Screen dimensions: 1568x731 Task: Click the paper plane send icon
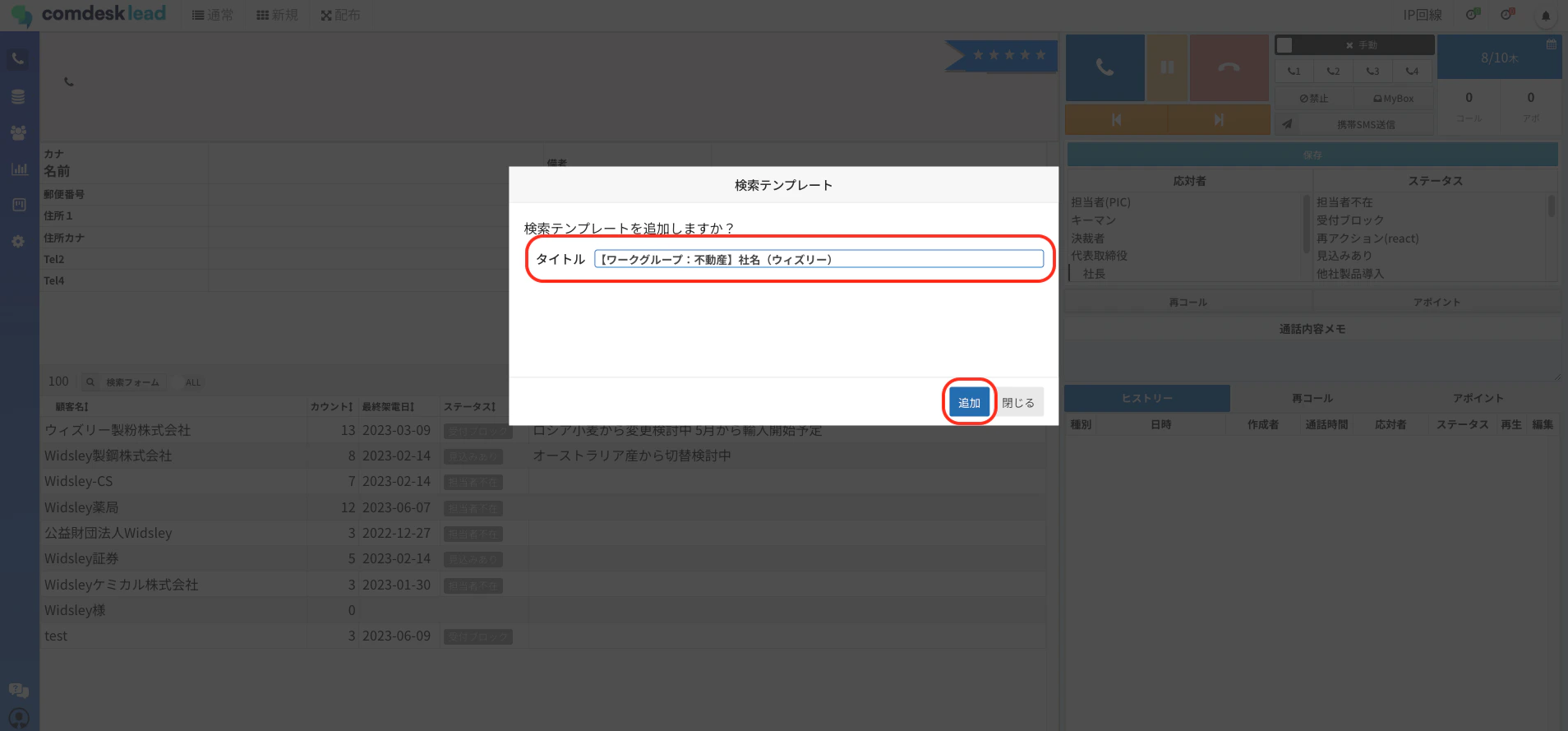tap(1287, 124)
